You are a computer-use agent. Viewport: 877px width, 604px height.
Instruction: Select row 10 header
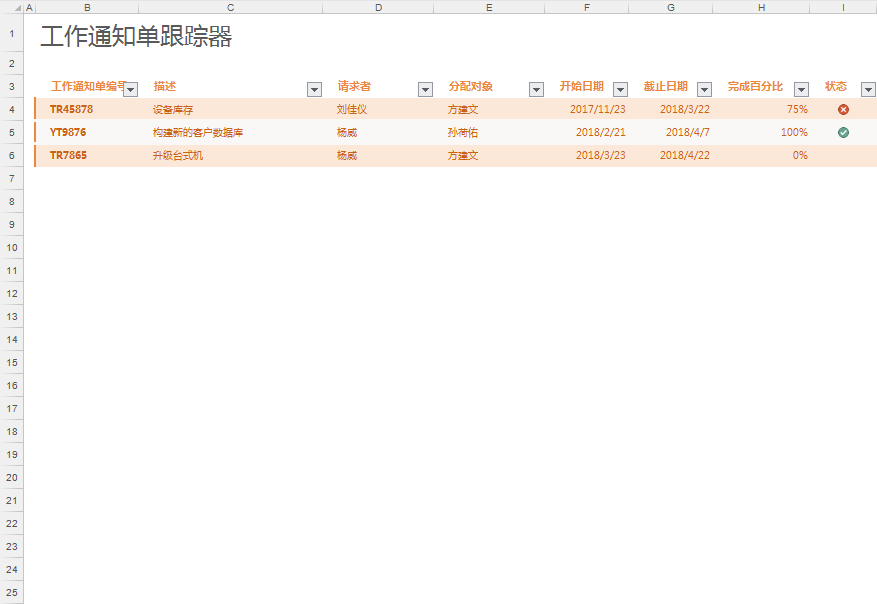point(11,247)
